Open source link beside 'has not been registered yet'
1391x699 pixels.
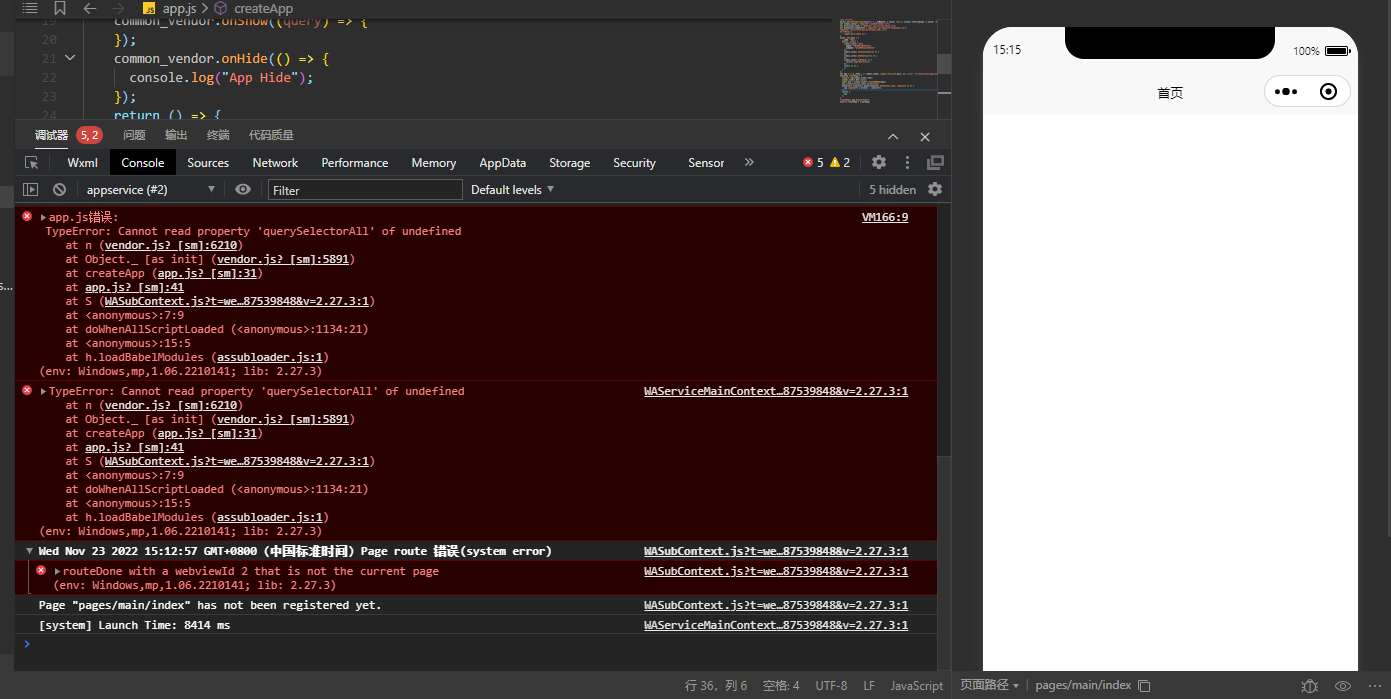tap(776, 605)
